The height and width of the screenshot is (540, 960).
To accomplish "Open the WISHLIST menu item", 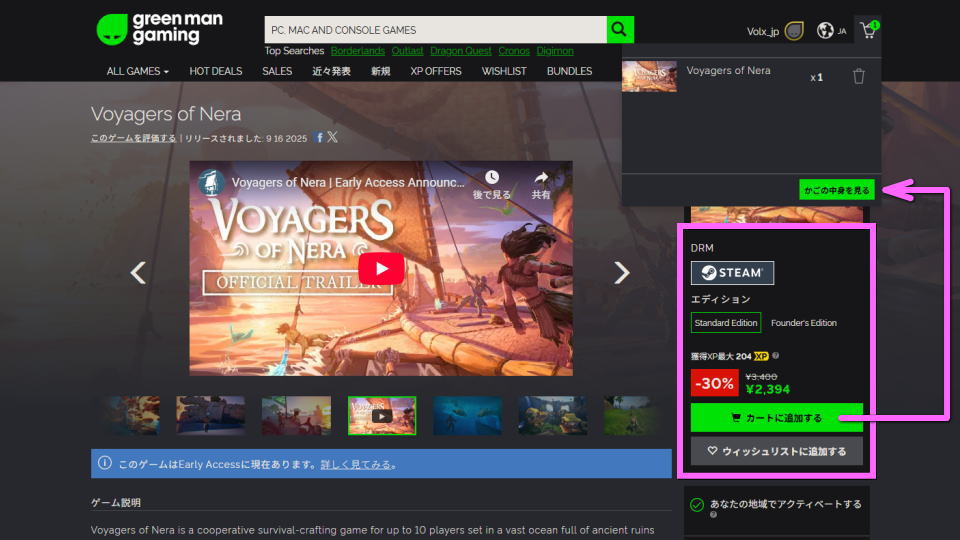I will point(504,71).
